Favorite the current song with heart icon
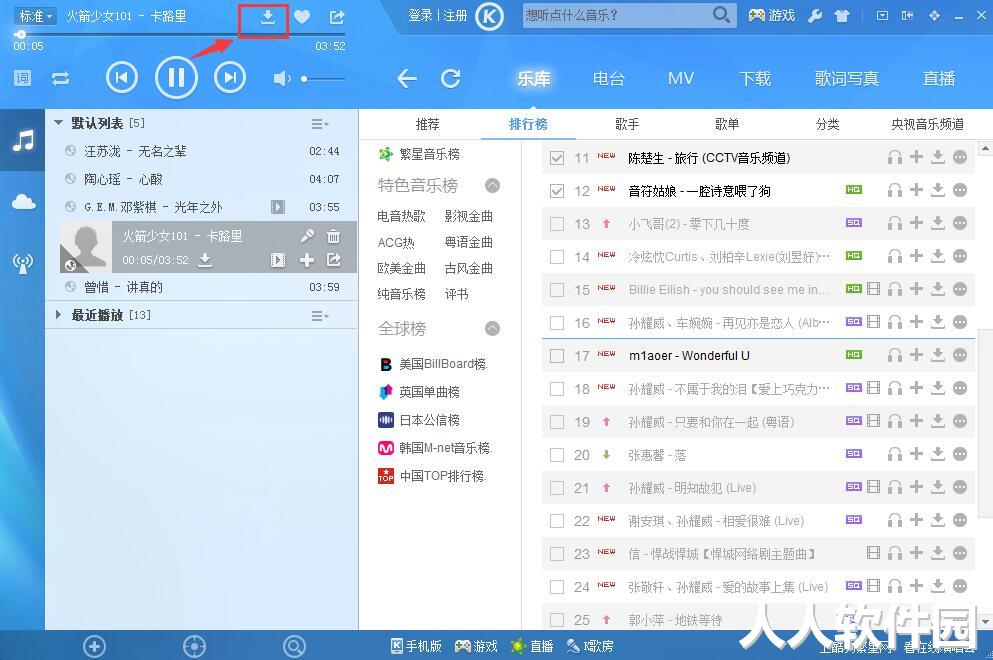Image resolution: width=993 pixels, height=660 pixels. (x=302, y=17)
